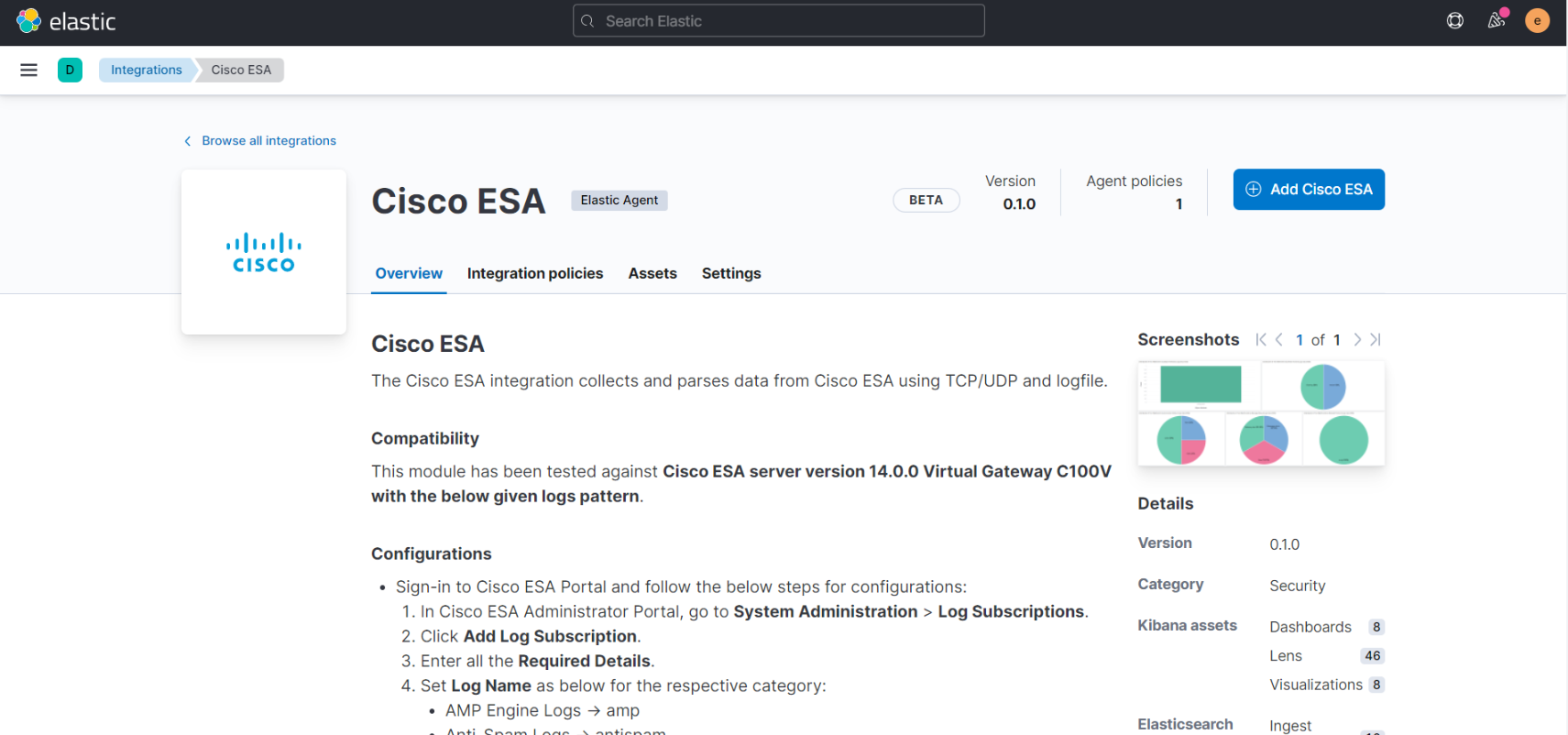Click the 'Add Log Subscription' text
This screenshot has width=1568, height=735.
(550, 636)
